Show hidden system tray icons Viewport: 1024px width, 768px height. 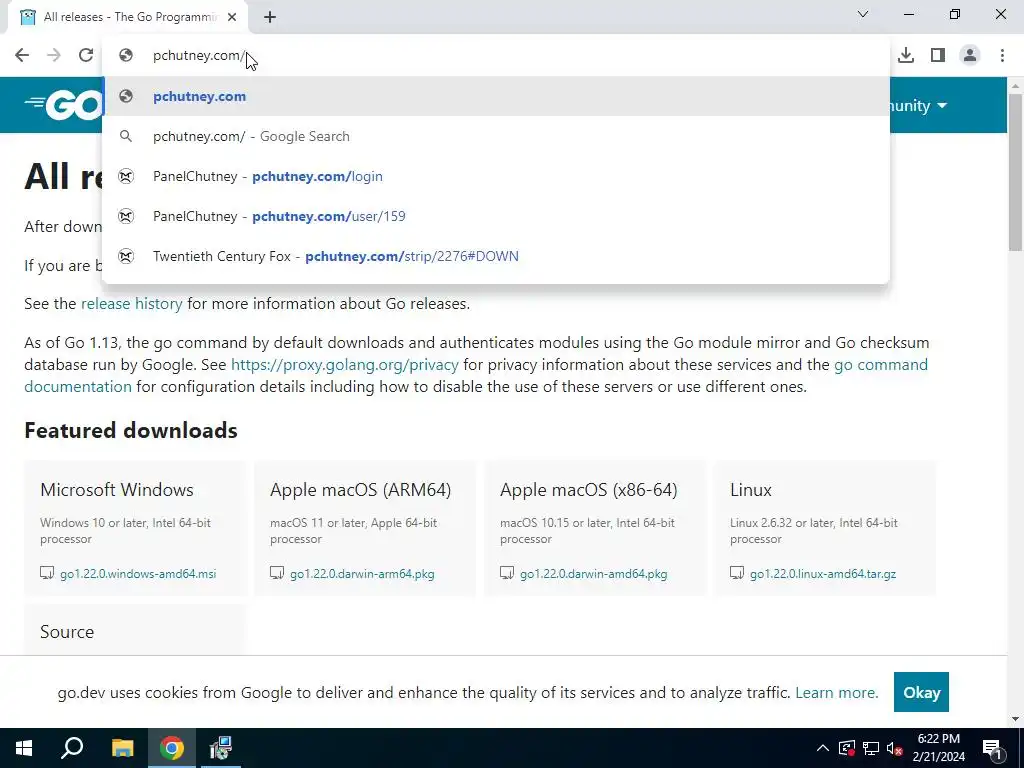pos(823,749)
